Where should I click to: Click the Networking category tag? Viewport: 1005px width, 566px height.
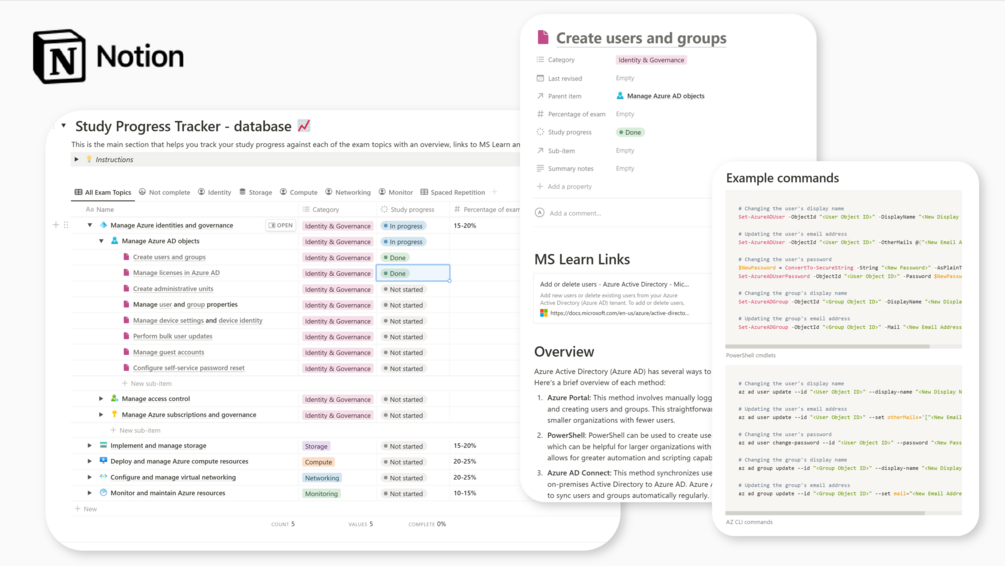coord(322,478)
